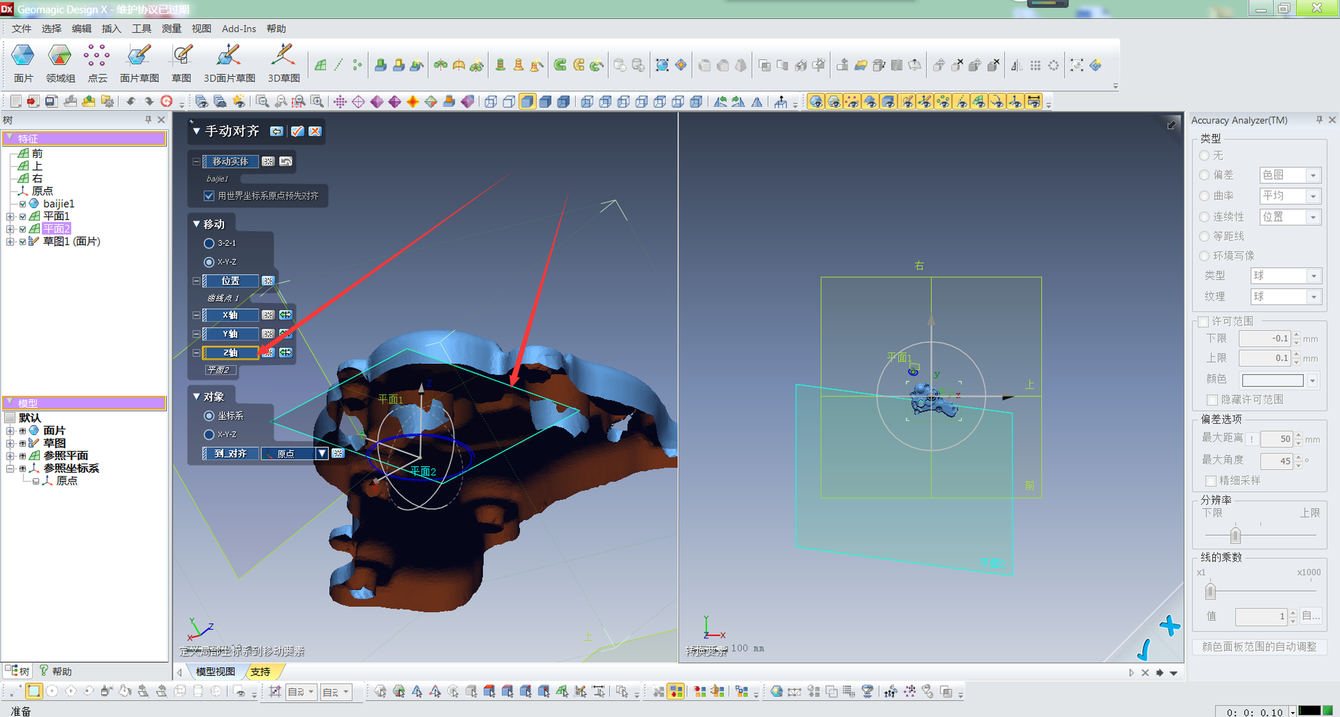Screen dimensions: 1340x717
Task: Expand the 面片 node in model tree
Action: (10, 430)
